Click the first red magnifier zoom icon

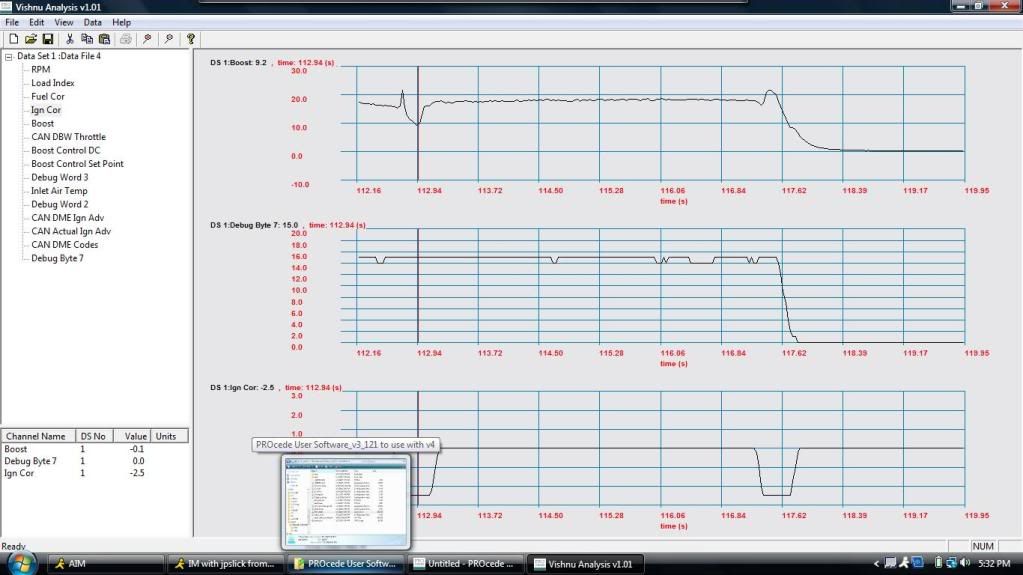pos(147,39)
